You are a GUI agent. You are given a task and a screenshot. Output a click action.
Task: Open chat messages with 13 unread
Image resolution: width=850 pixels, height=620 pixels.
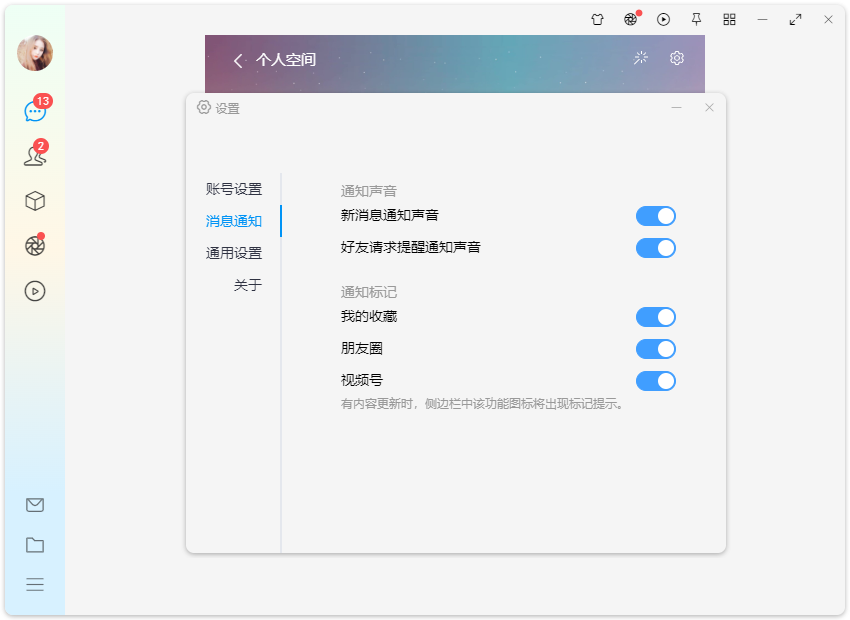(x=35, y=111)
